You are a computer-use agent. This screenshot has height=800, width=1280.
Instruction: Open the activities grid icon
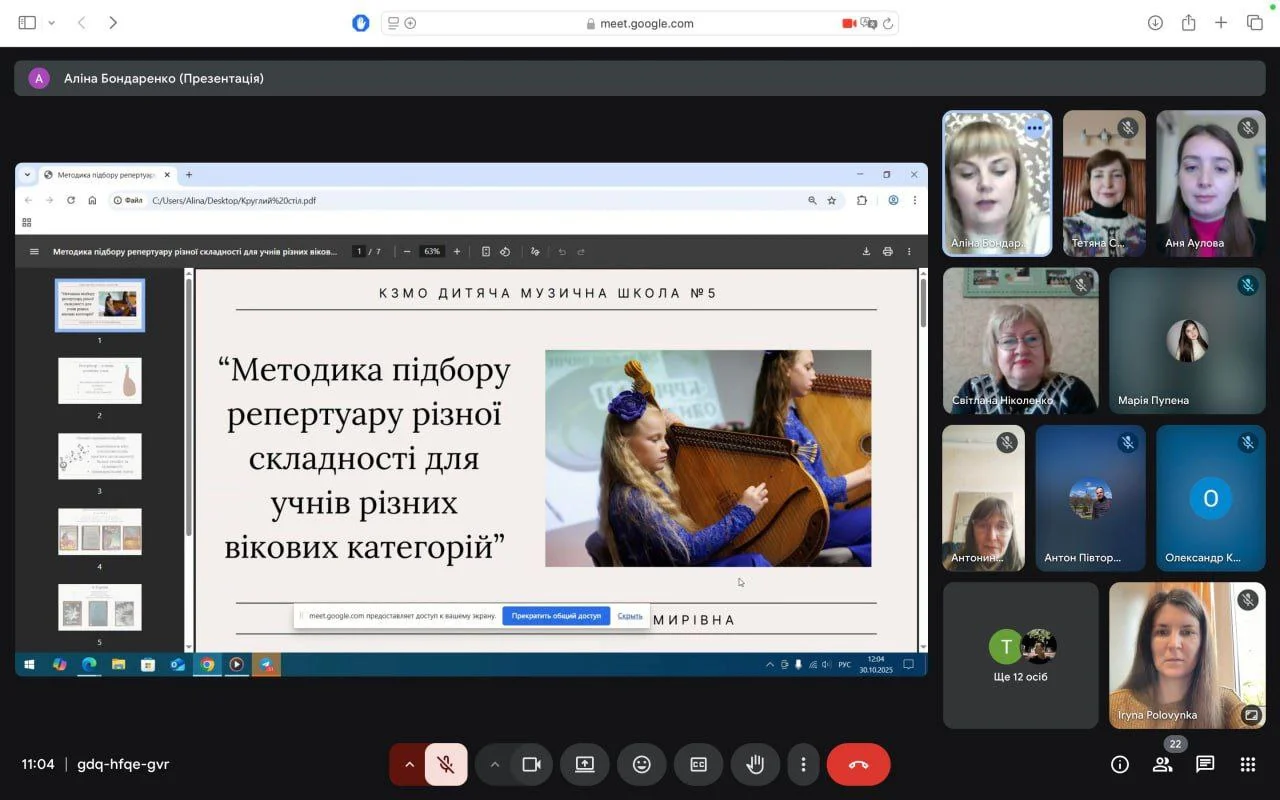click(x=1247, y=764)
